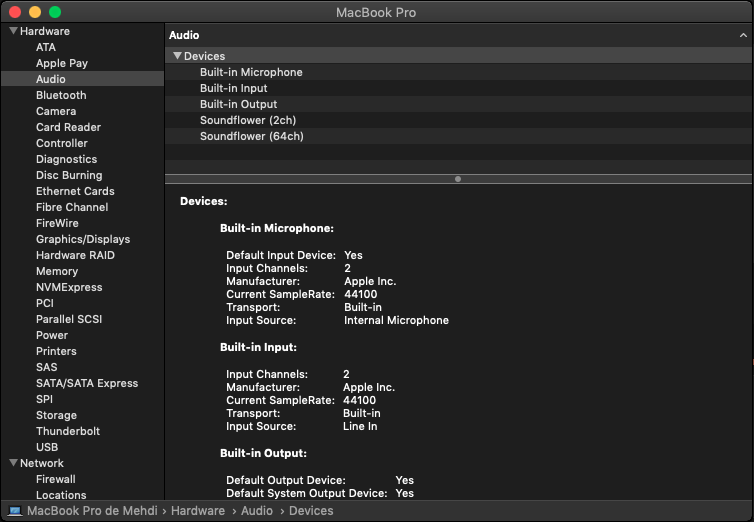Viewport: 754px width, 522px height.
Task: Close the MacBook Pro window
Action: 15,12
